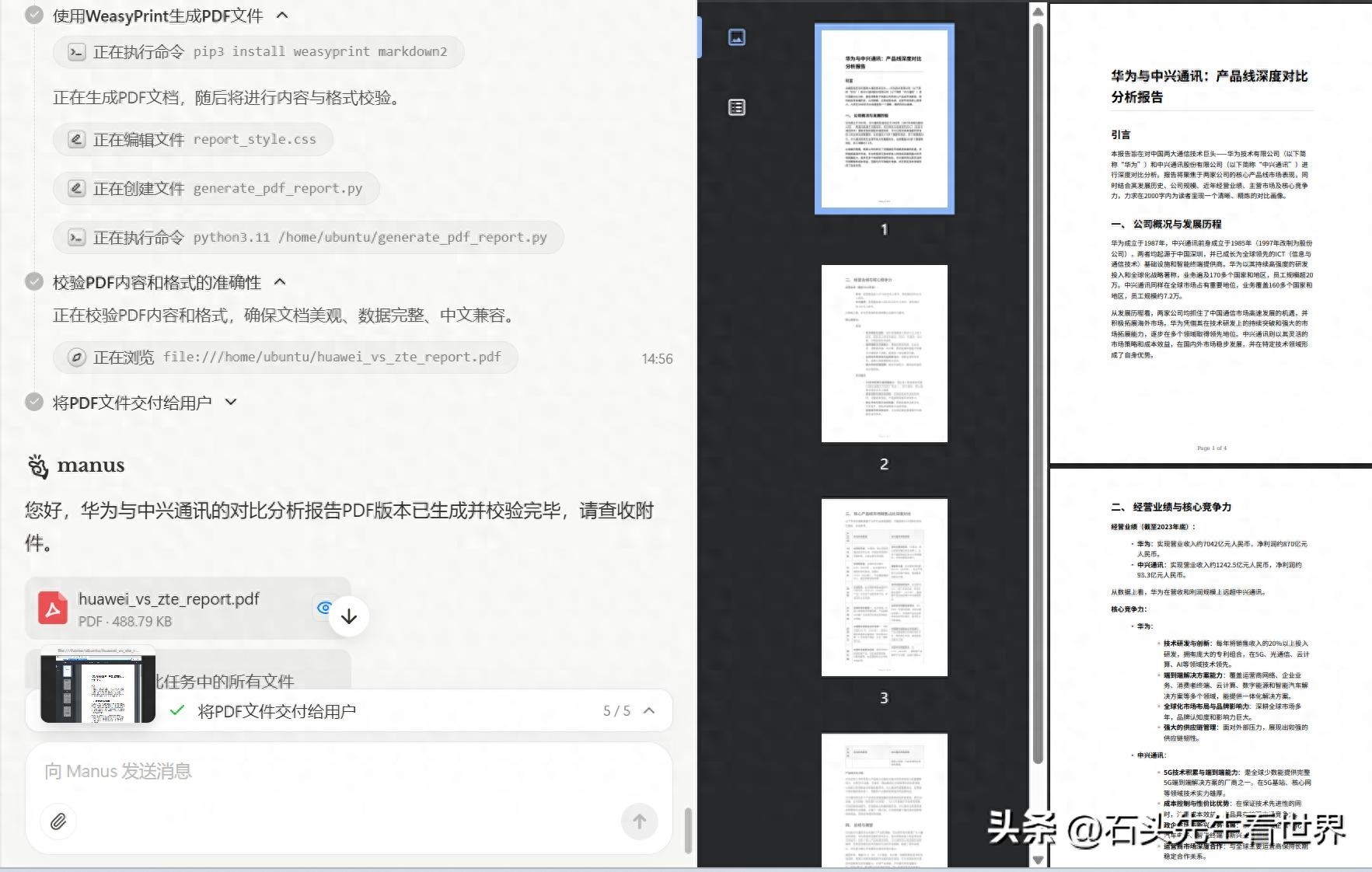Expand the 将PDF文件交付给用户 step
1372x872 pixels.
click(x=231, y=402)
